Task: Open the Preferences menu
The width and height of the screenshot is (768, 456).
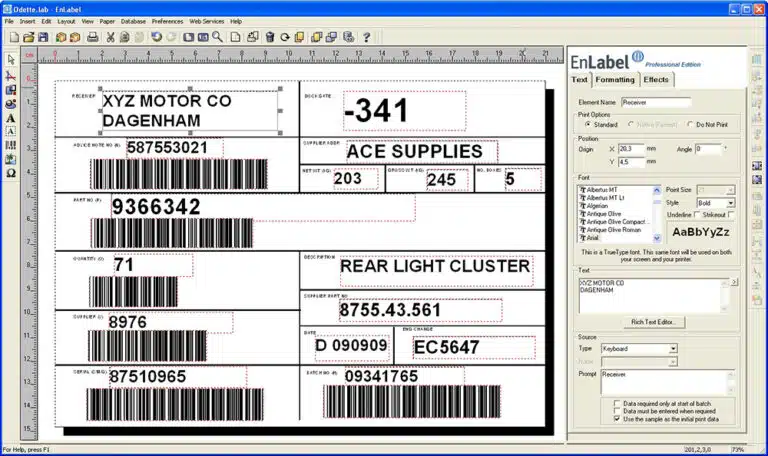Action: (x=167, y=22)
